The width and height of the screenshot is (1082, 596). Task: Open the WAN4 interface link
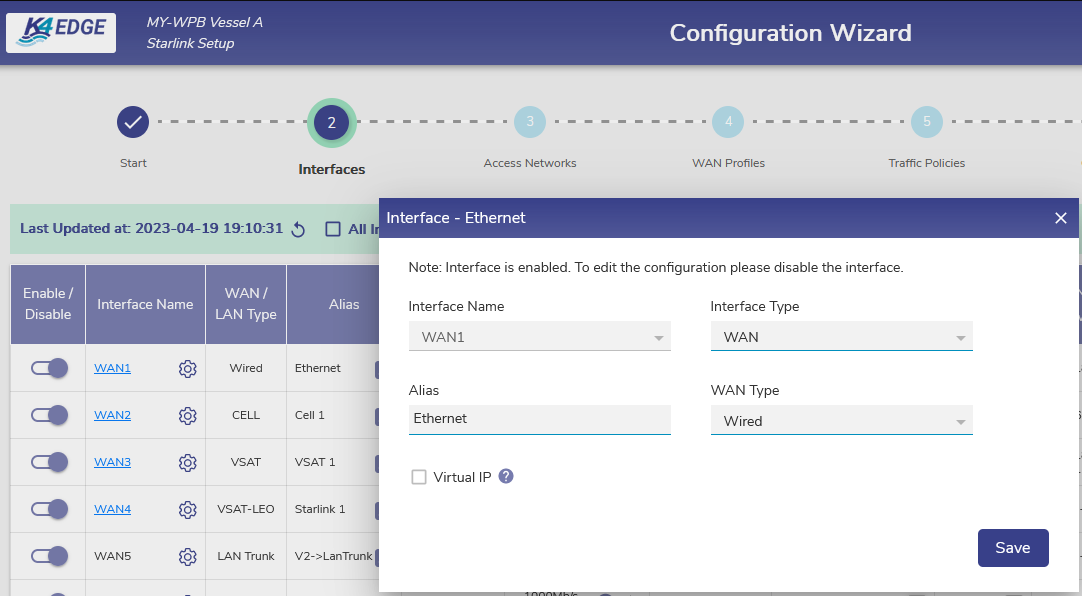click(112, 510)
